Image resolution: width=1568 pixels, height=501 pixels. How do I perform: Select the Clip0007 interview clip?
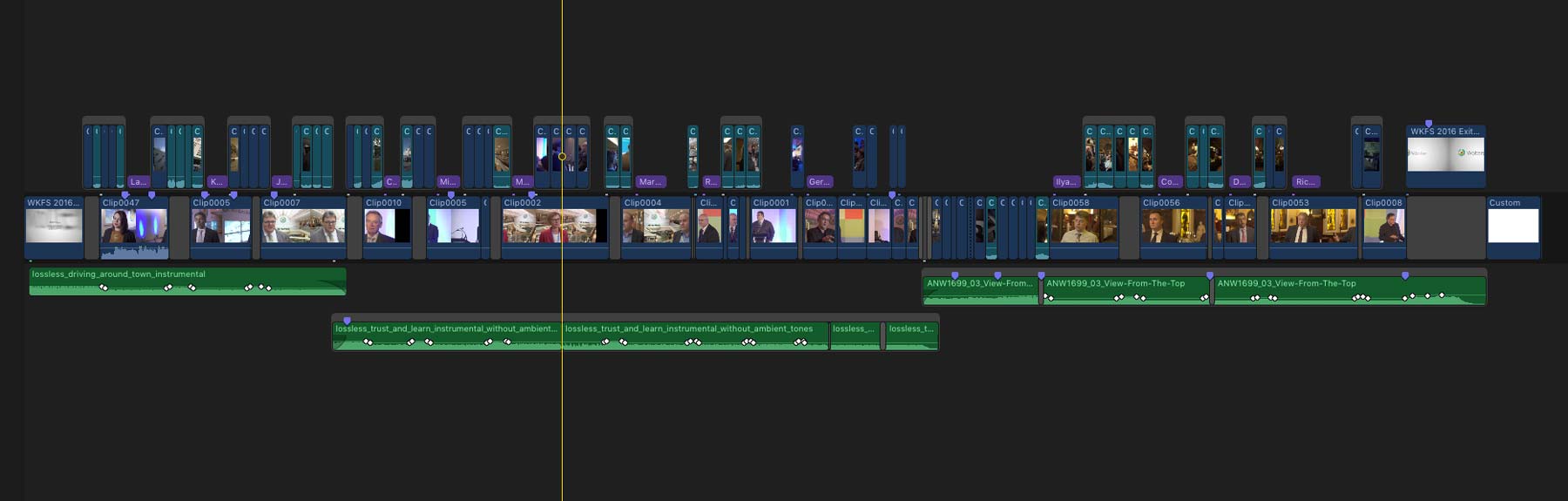[303, 227]
